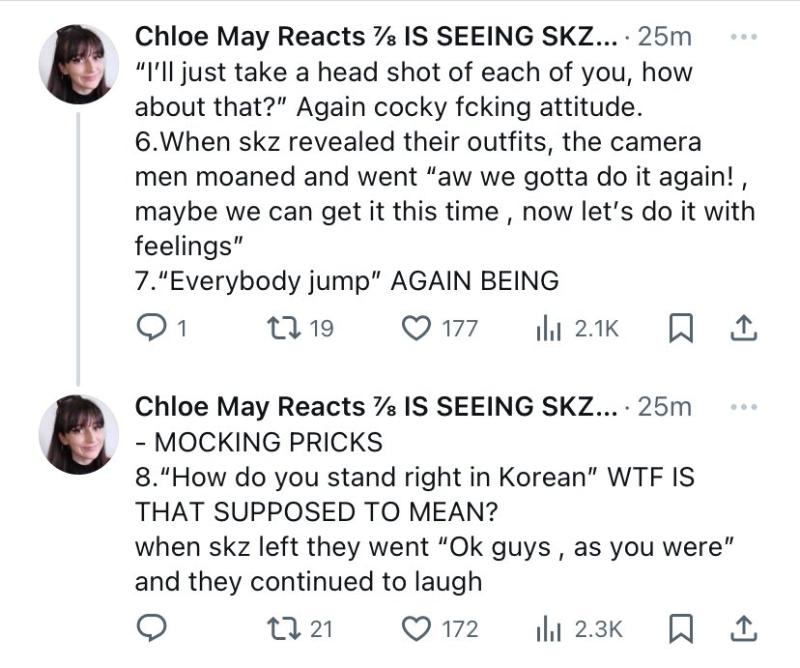Open Chloe May Reacts profile from second tweet
The height and width of the screenshot is (668, 800).
[250, 406]
